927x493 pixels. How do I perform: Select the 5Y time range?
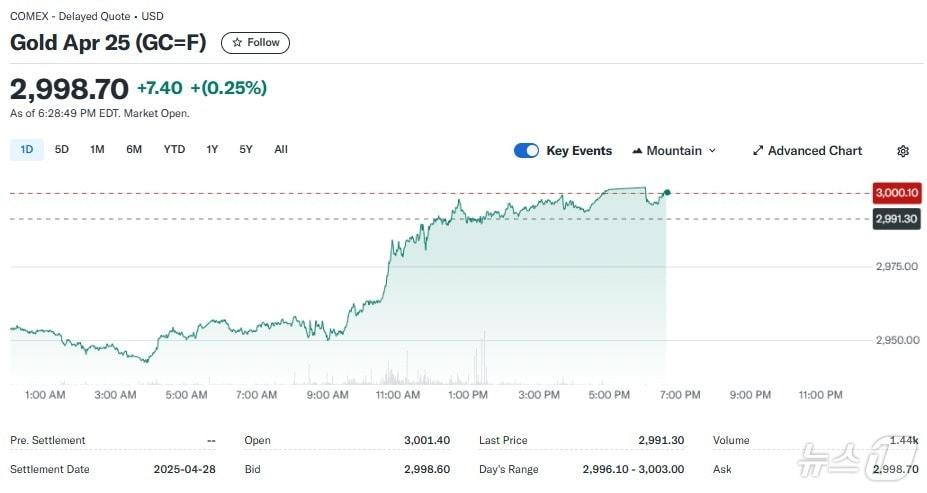[x=246, y=150]
